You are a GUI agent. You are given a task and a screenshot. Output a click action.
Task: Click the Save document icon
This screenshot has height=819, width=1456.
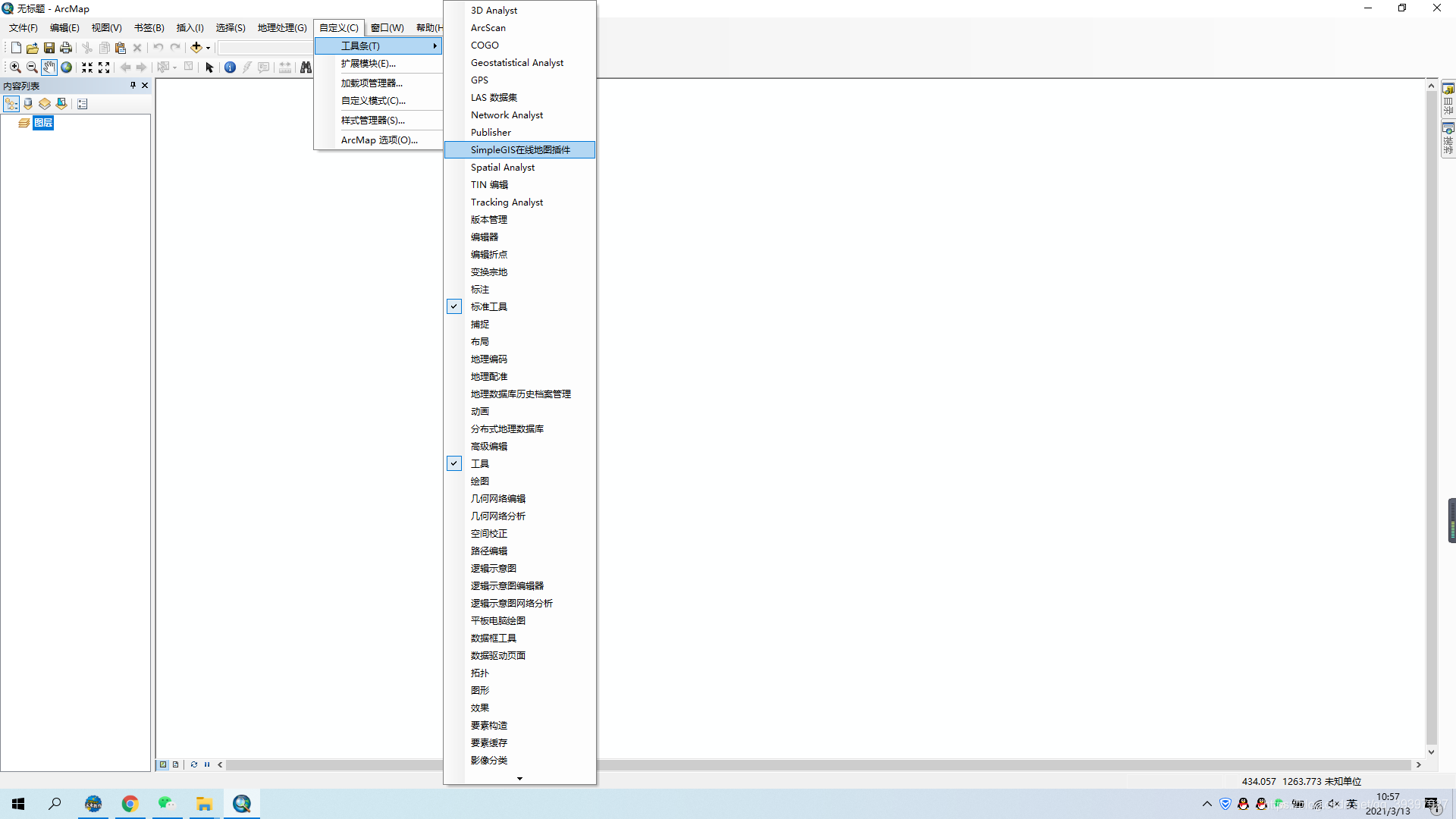tap(49, 48)
